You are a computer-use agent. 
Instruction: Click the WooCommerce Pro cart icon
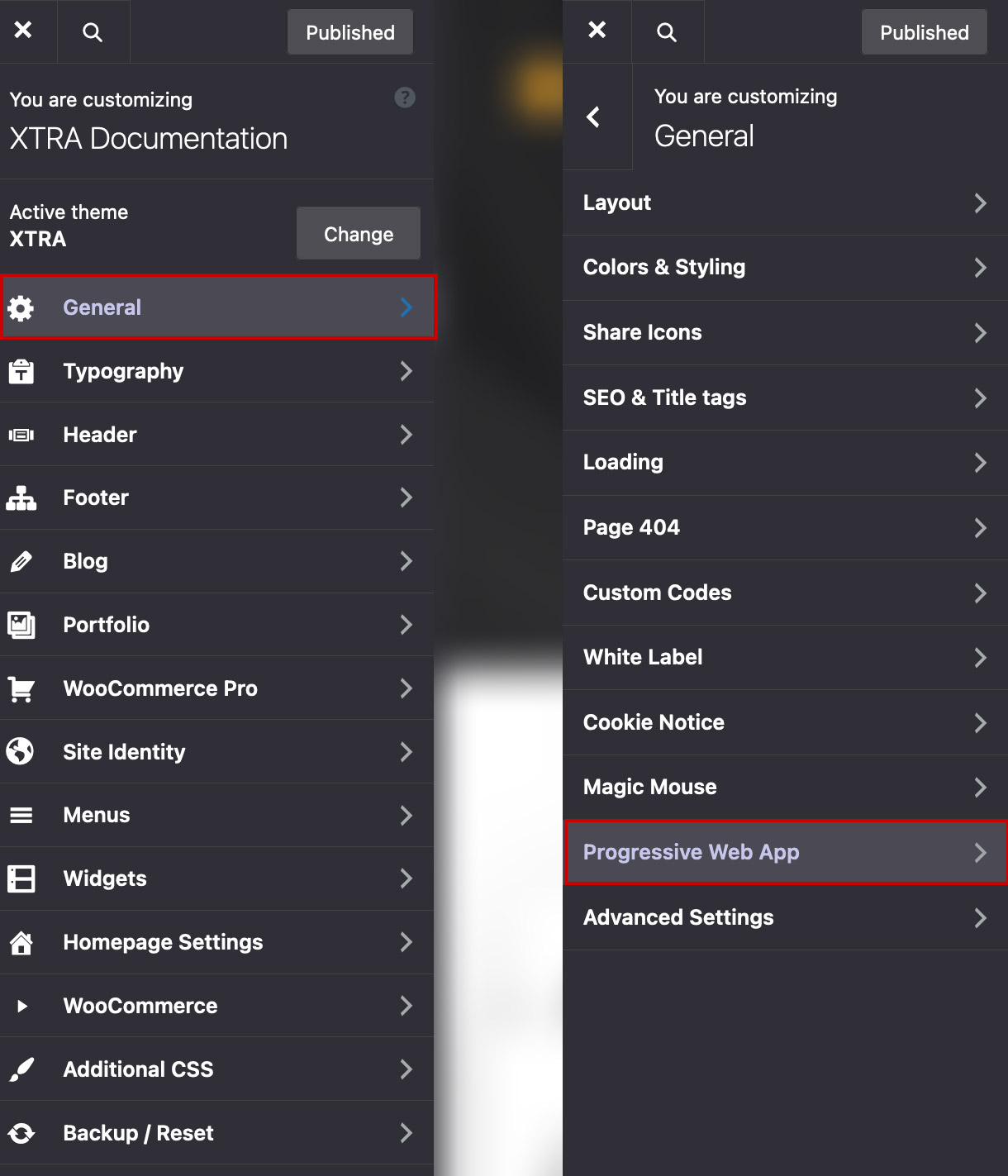(x=21, y=688)
